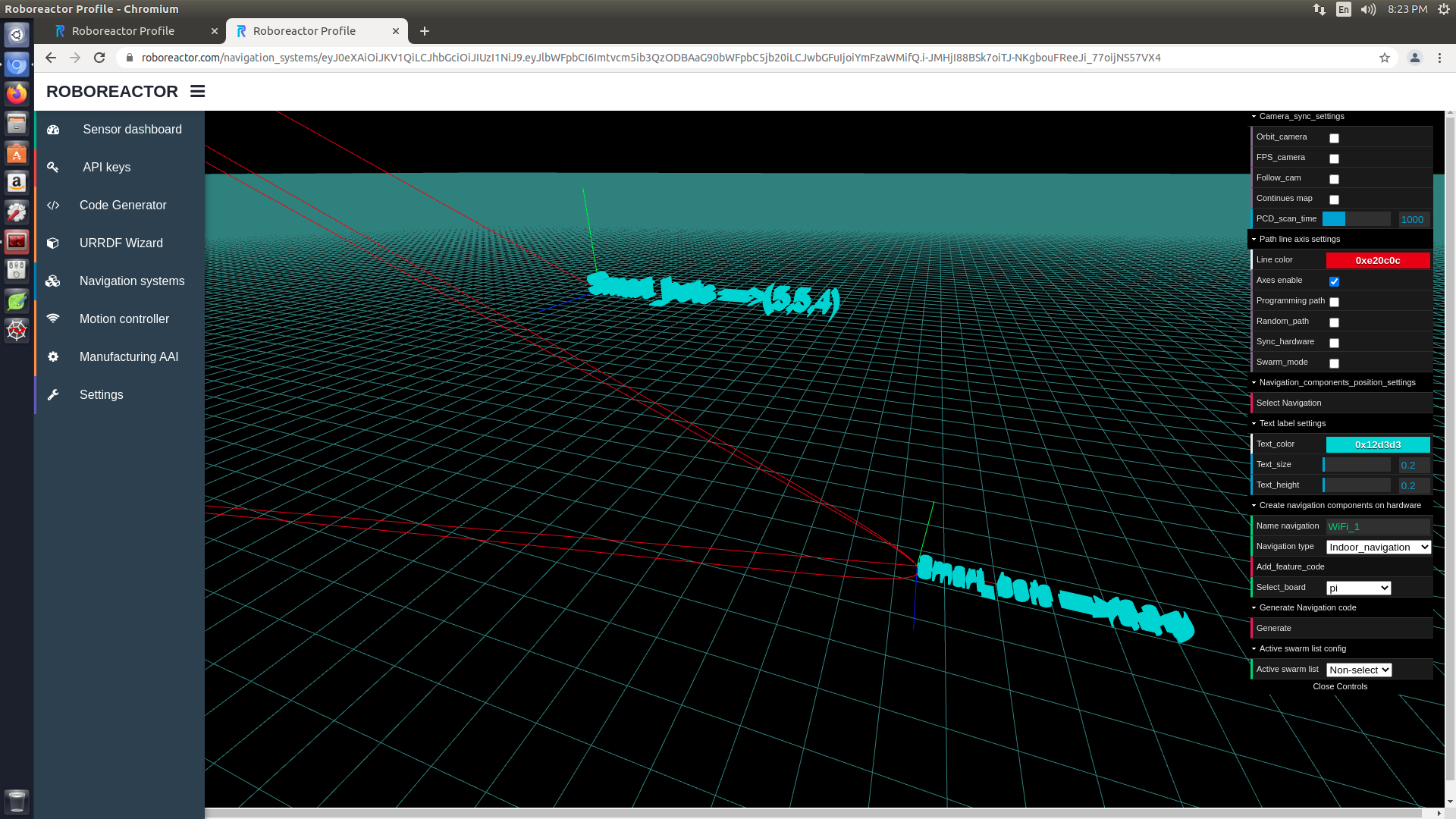The height and width of the screenshot is (819, 1456).
Task: Collapse Navigation_components_position_settings folder
Action: point(1341,382)
